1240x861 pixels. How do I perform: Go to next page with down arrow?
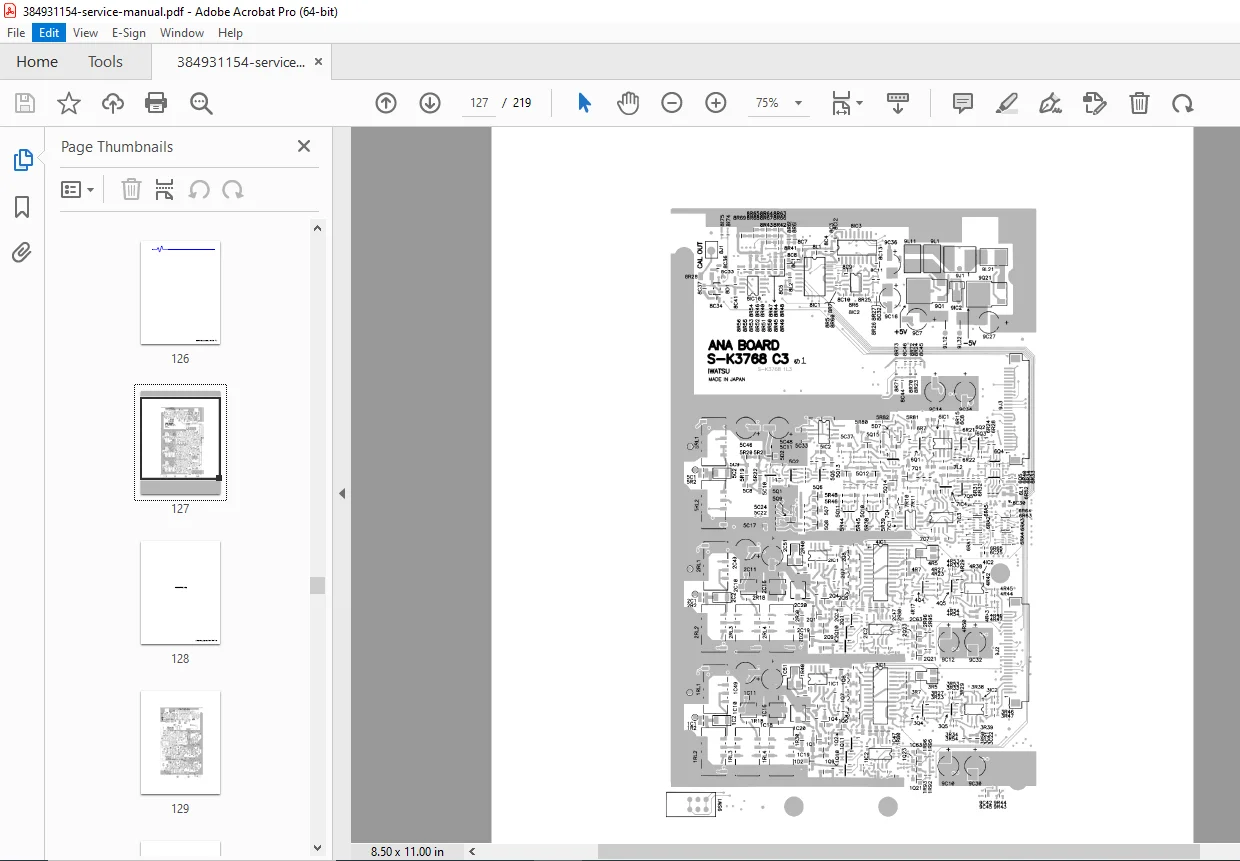tap(430, 103)
